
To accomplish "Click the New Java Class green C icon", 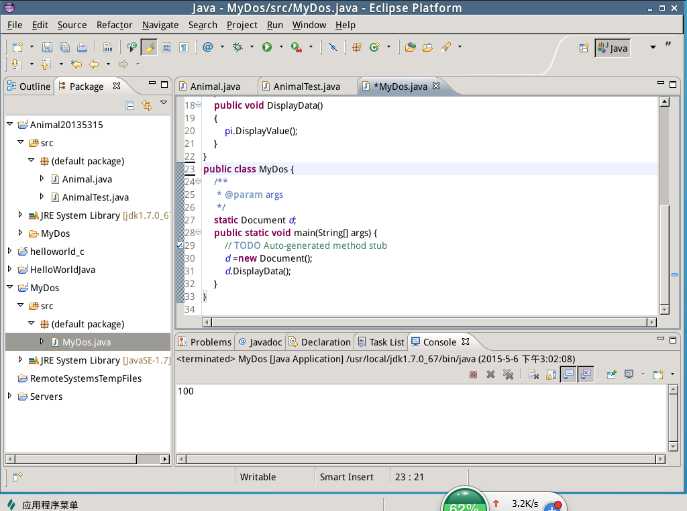I will coord(374,47).
